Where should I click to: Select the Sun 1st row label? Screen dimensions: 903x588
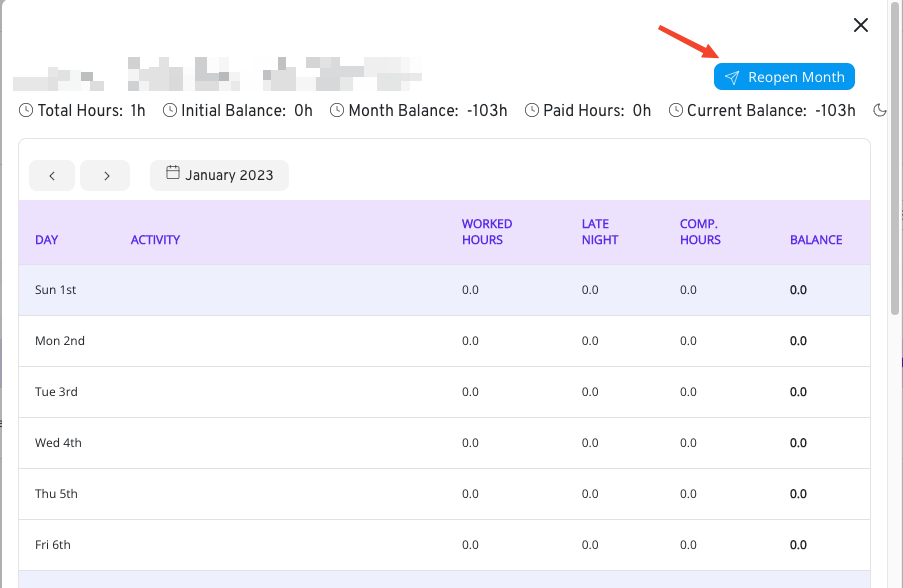(x=55, y=290)
